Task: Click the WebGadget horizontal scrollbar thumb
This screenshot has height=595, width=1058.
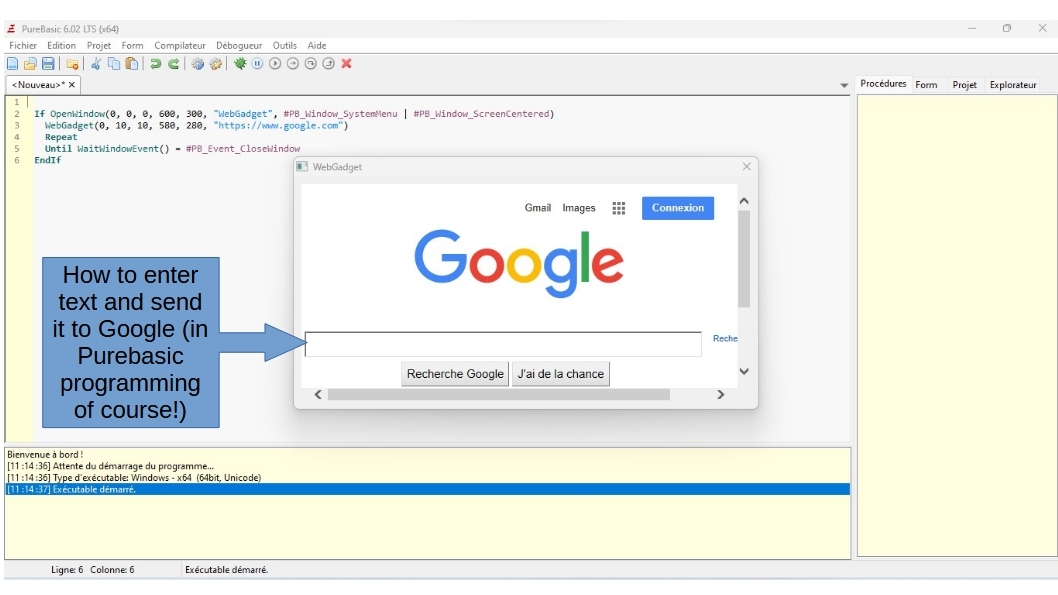Action: (x=499, y=395)
